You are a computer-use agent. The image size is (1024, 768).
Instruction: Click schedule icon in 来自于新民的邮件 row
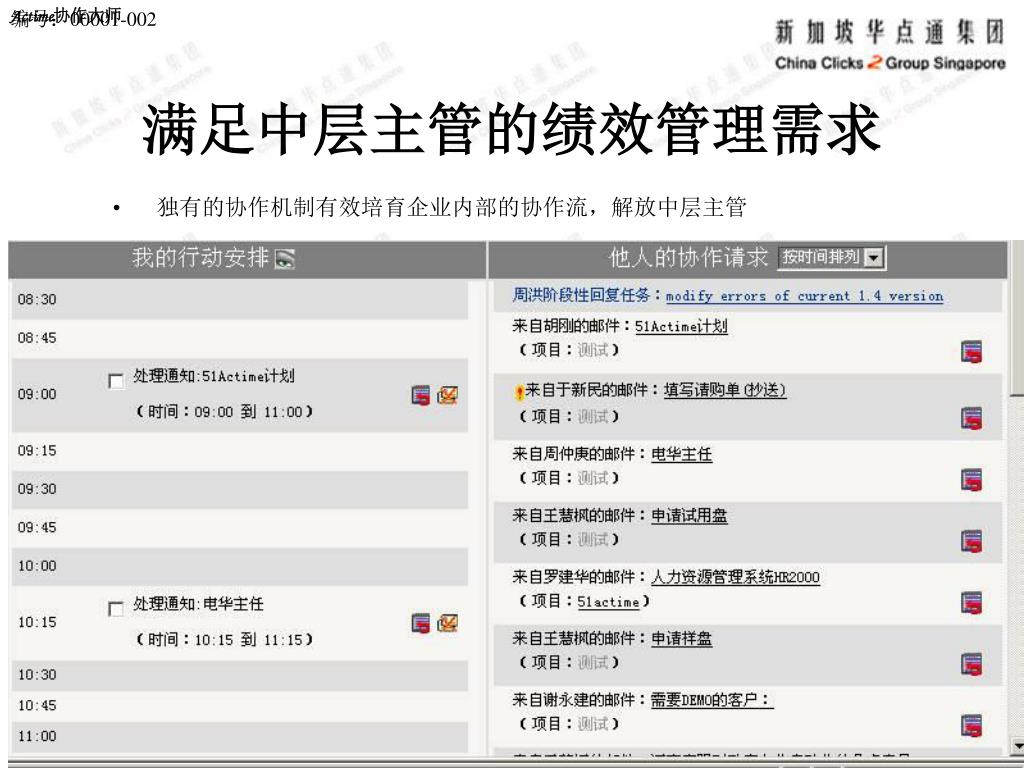972,418
